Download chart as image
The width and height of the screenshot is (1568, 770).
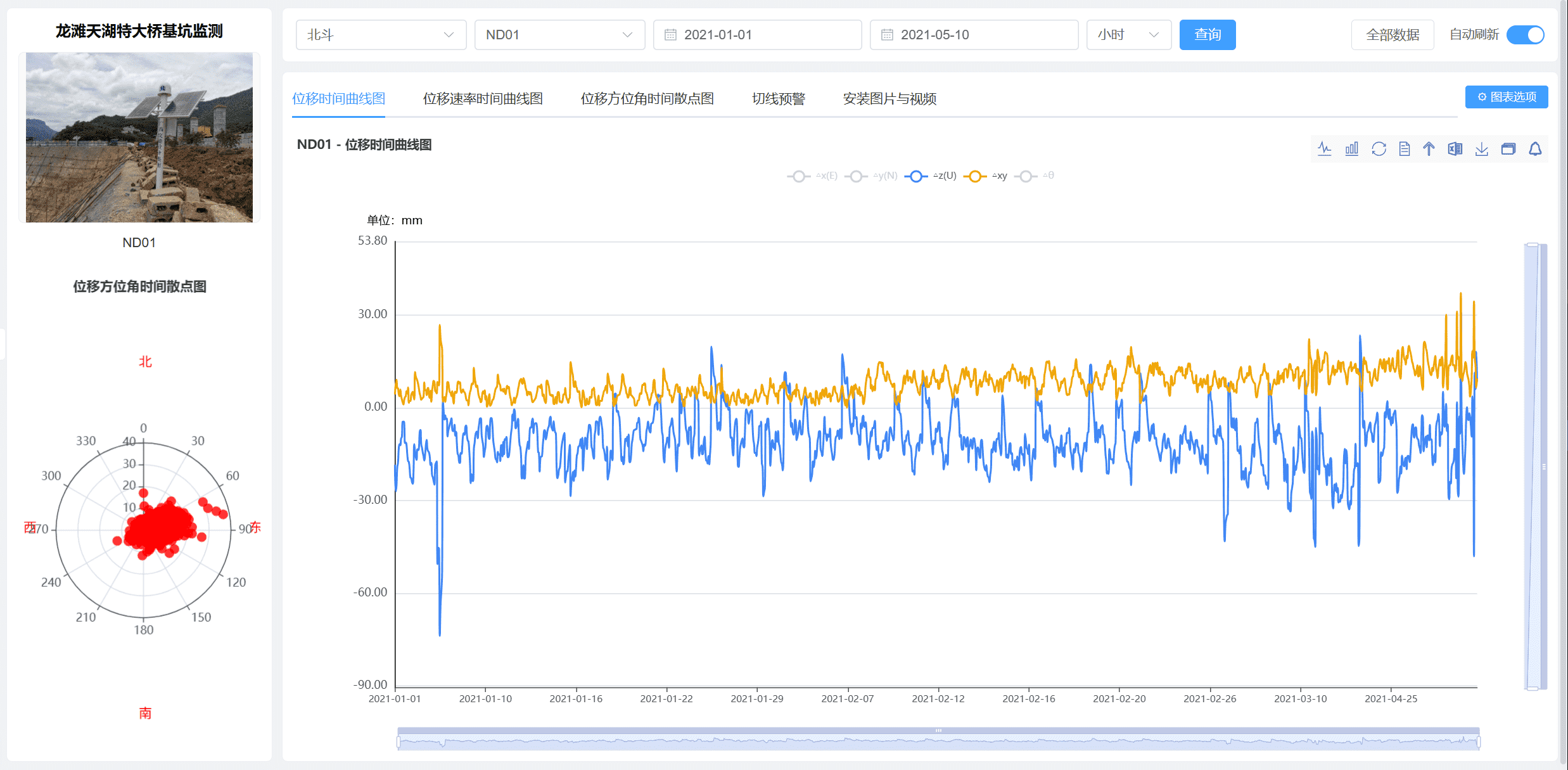[x=1481, y=149]
